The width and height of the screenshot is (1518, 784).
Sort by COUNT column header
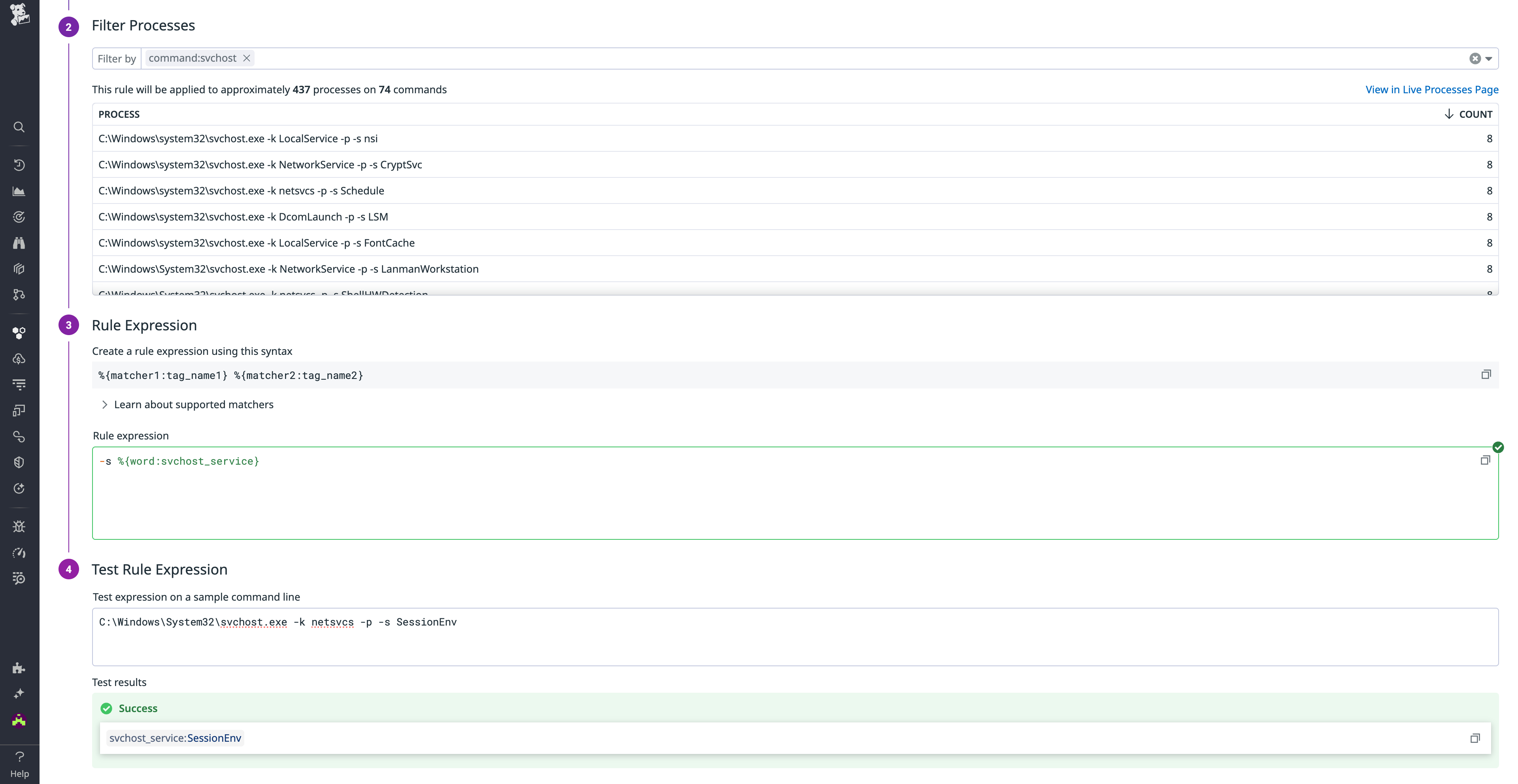pos(1476,114)
